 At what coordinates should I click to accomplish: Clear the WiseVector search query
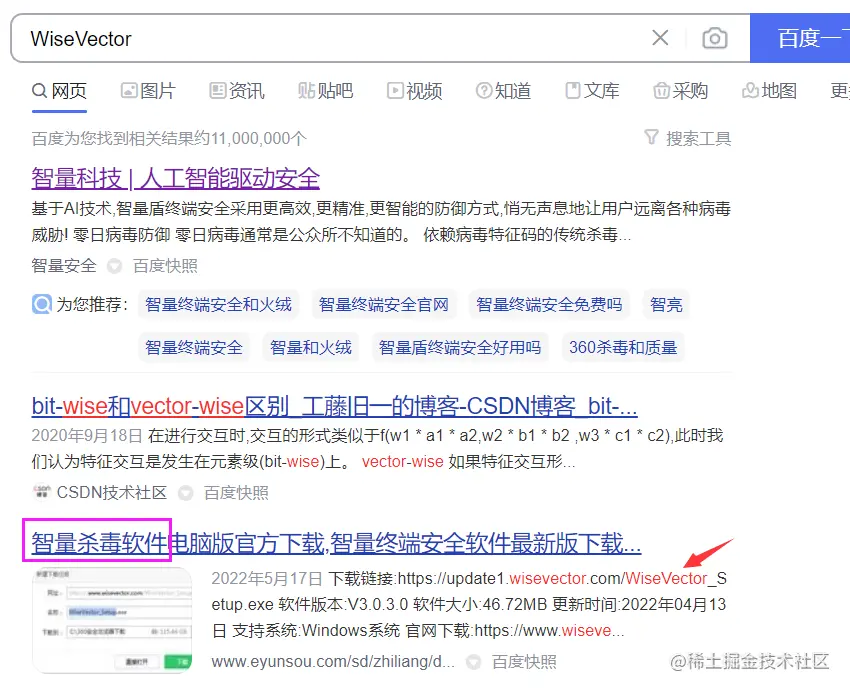point(660,38)
